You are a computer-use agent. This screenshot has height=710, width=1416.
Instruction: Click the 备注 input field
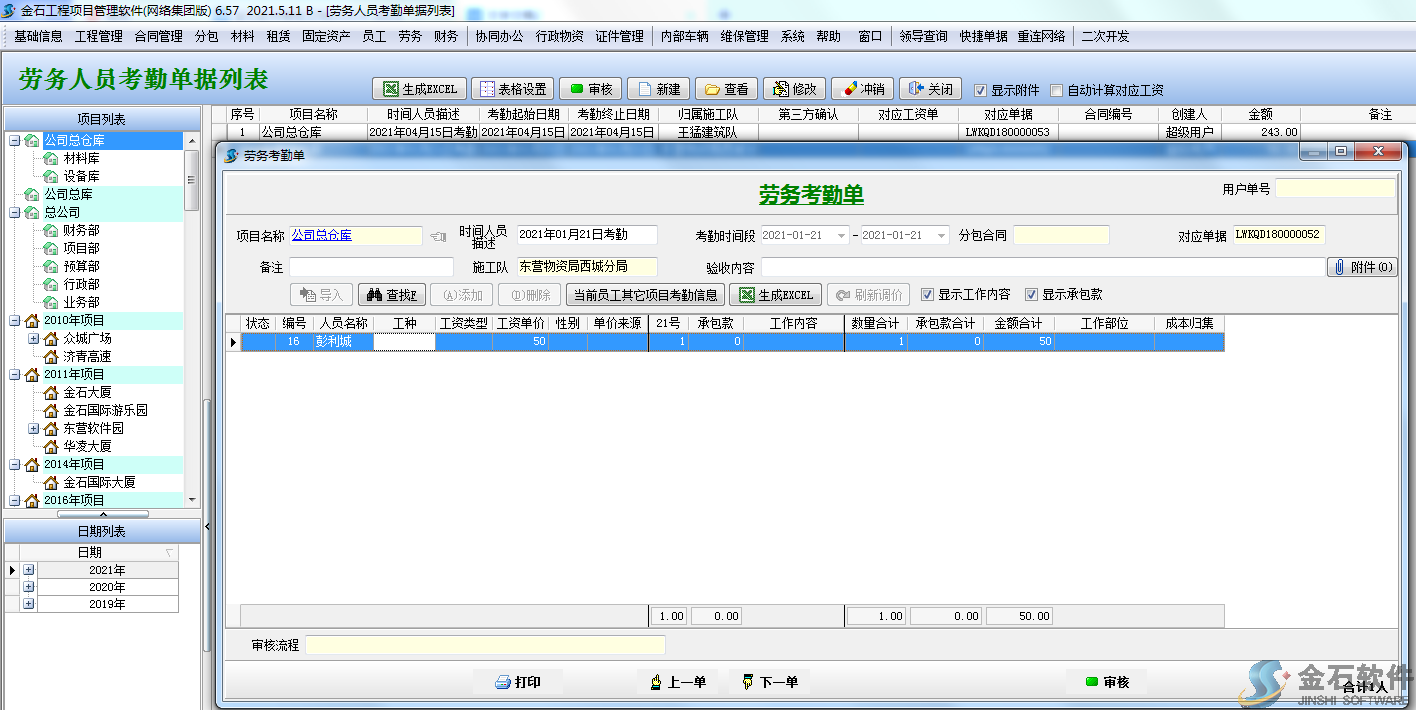click(371, 267)
